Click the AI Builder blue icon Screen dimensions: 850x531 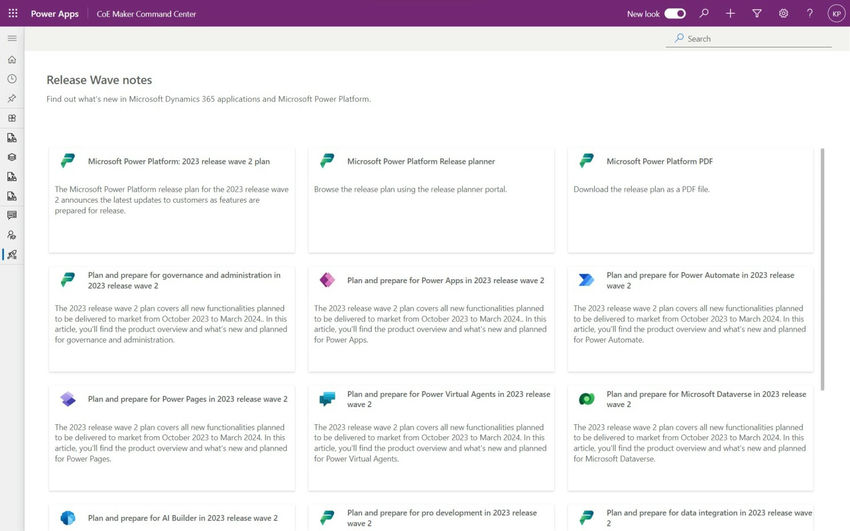coord(68,517)
